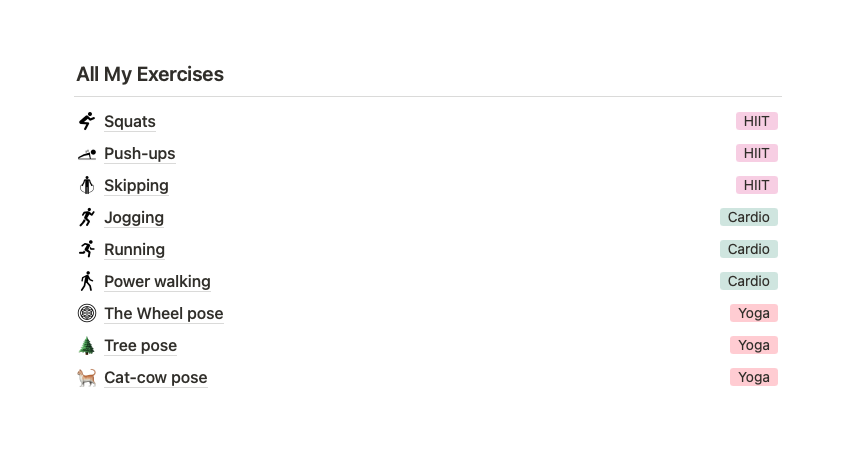Click the HIIT tag on the Skipping row
The width and height of the screenshot is (866, 470).
756,185
